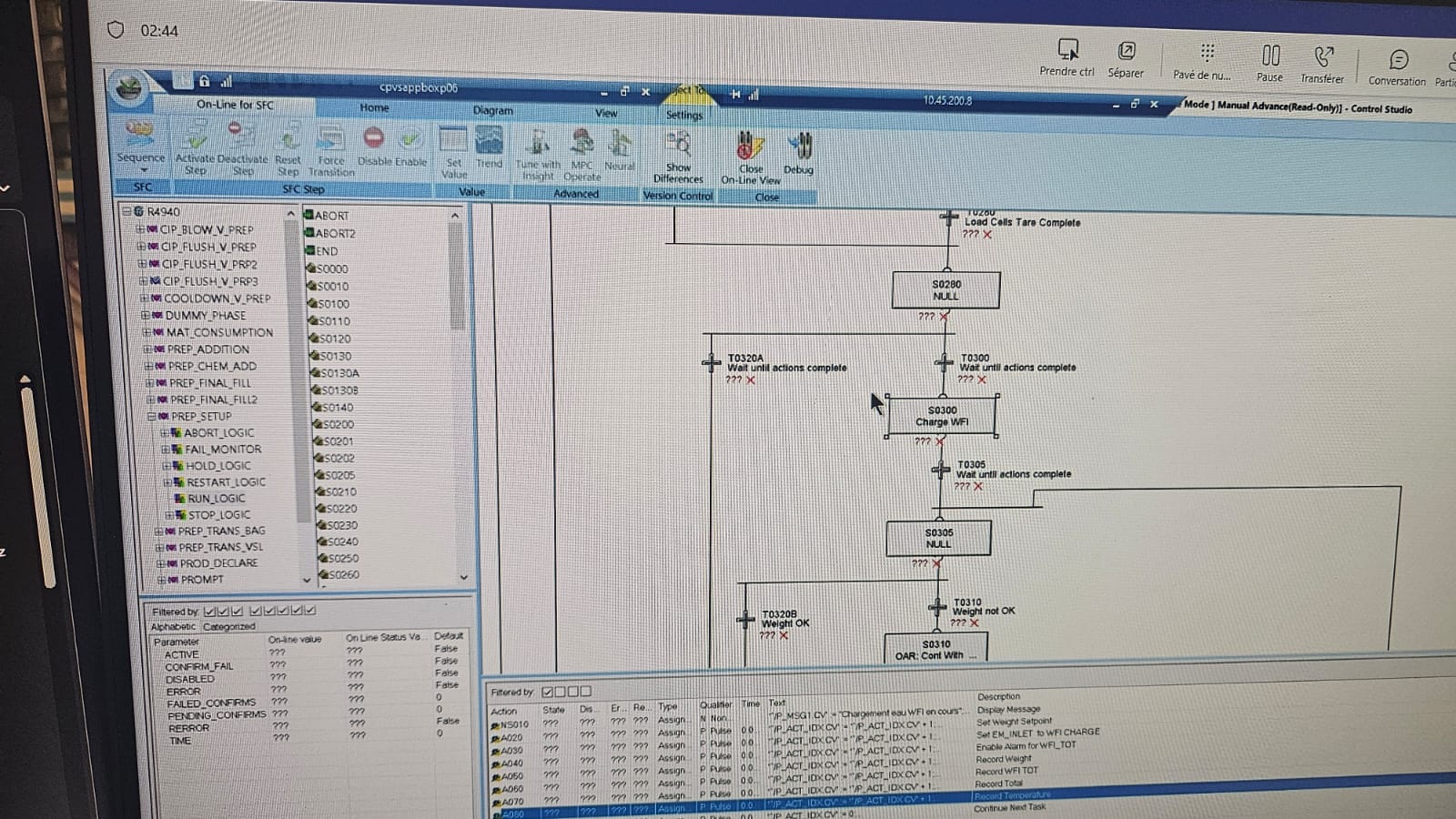Select RUN_LOGIC in the tree
Image resolution: width=1456 pixels, height=819 pixels.
tap(216, 499)
